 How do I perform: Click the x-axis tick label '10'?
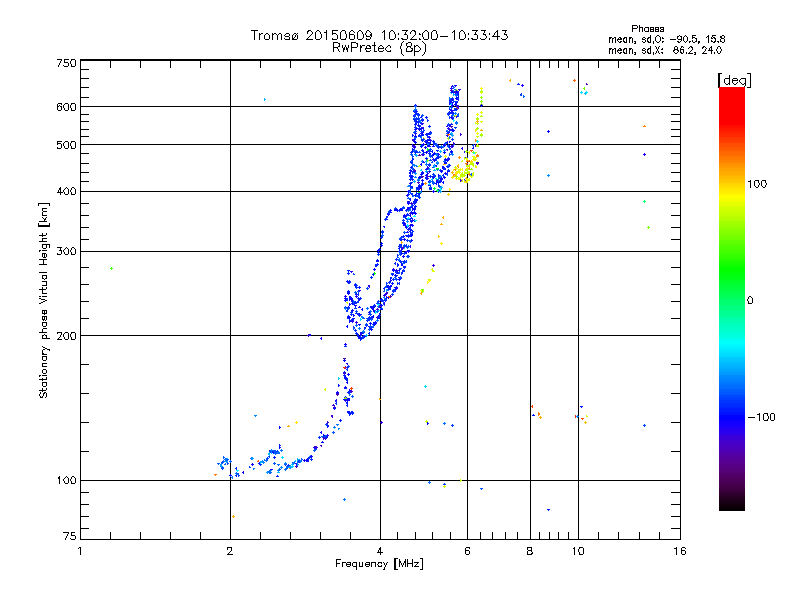578,551
